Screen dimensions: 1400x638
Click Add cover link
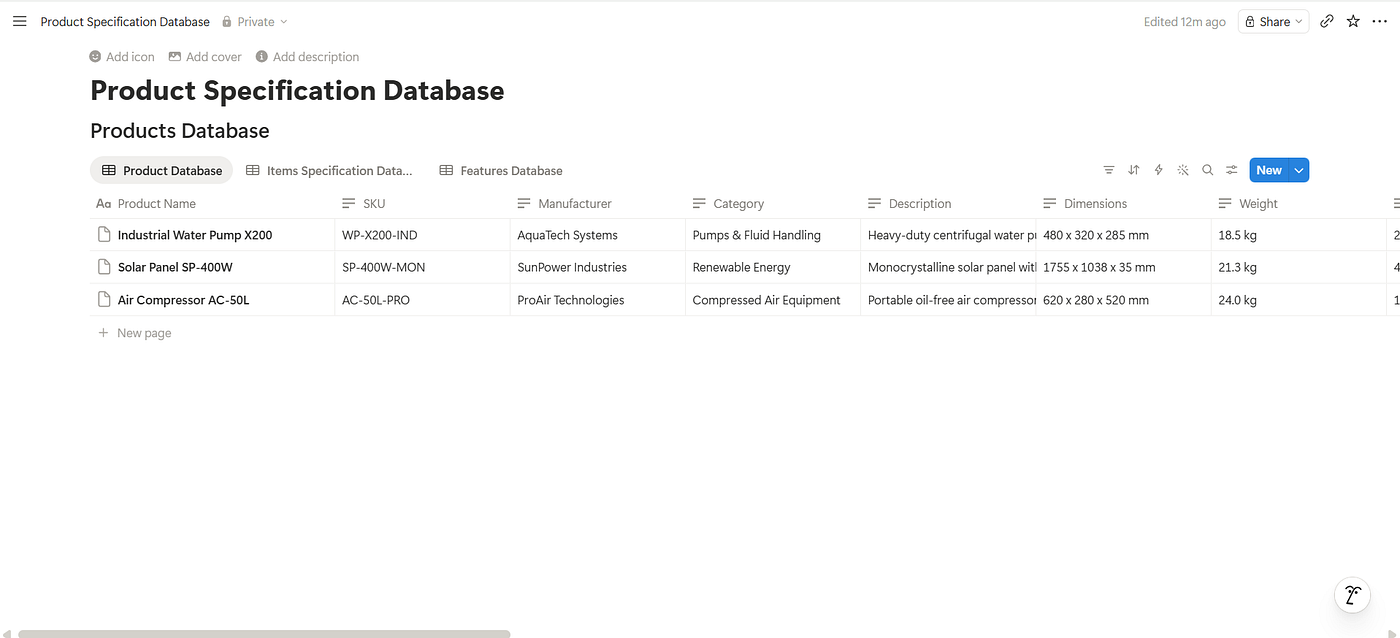[x=205, y=57]
